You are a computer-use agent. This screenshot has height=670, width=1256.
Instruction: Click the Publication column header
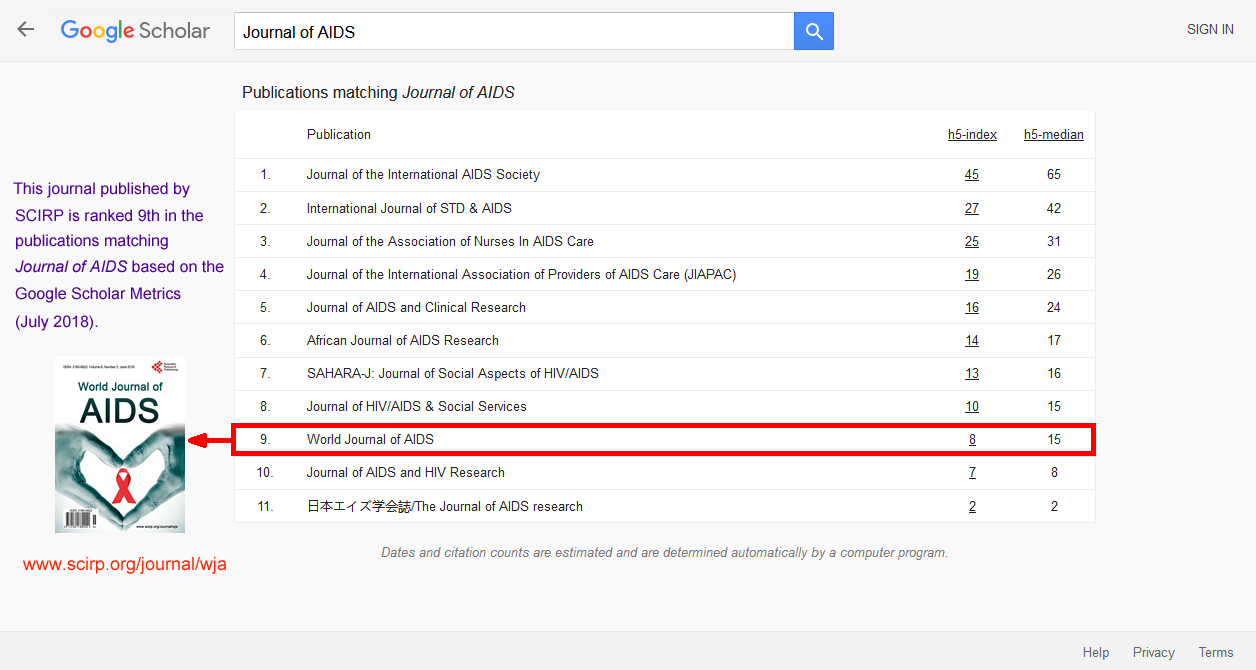[339, 135]
